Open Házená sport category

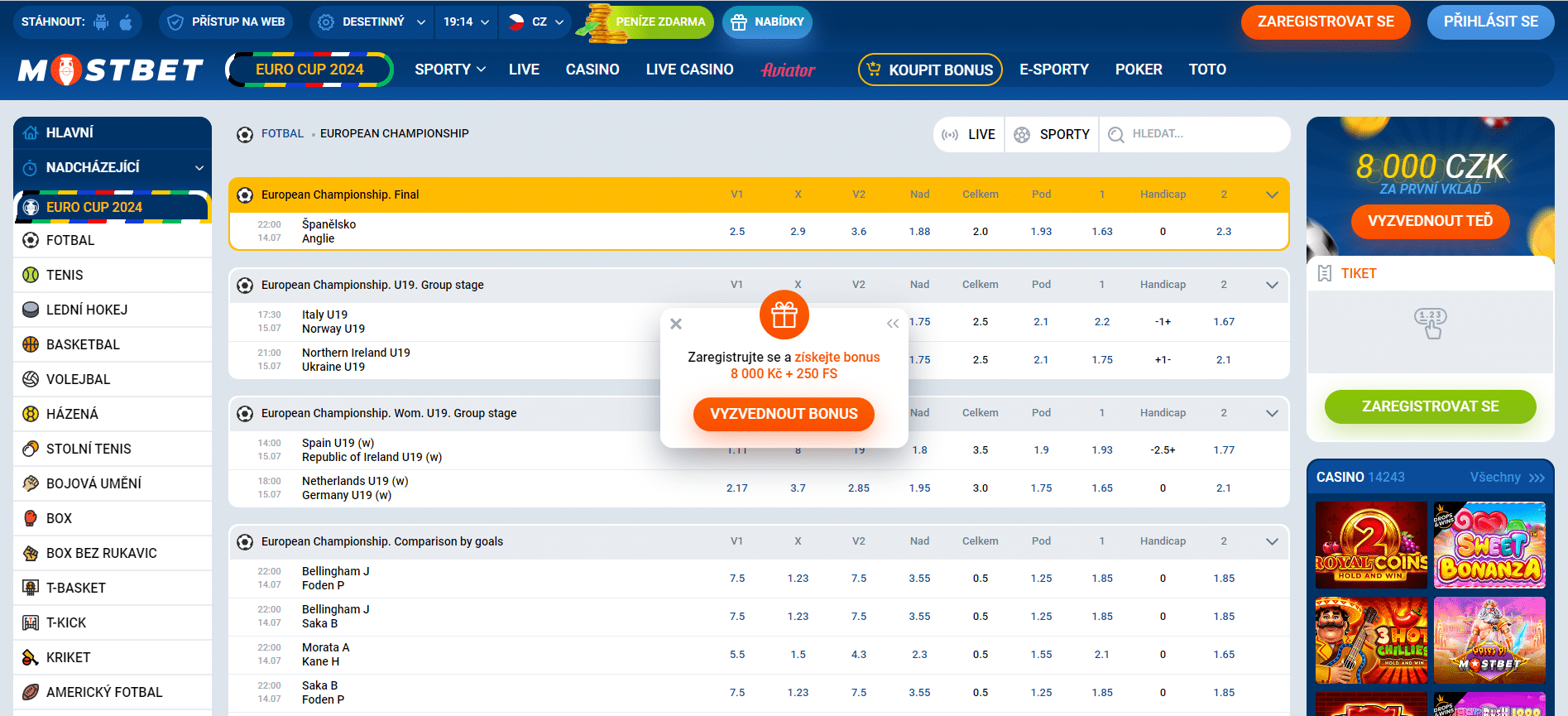point(112,414)
